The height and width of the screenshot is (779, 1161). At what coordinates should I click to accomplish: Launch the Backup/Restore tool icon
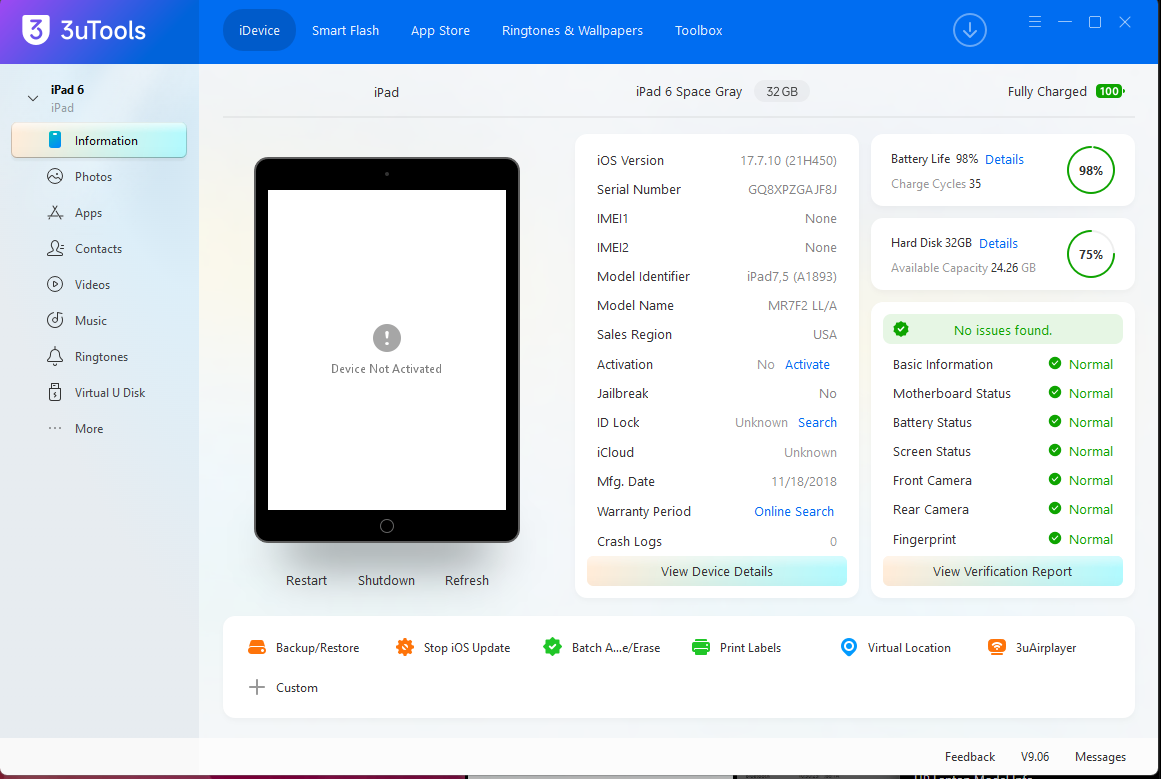[257, 647]
